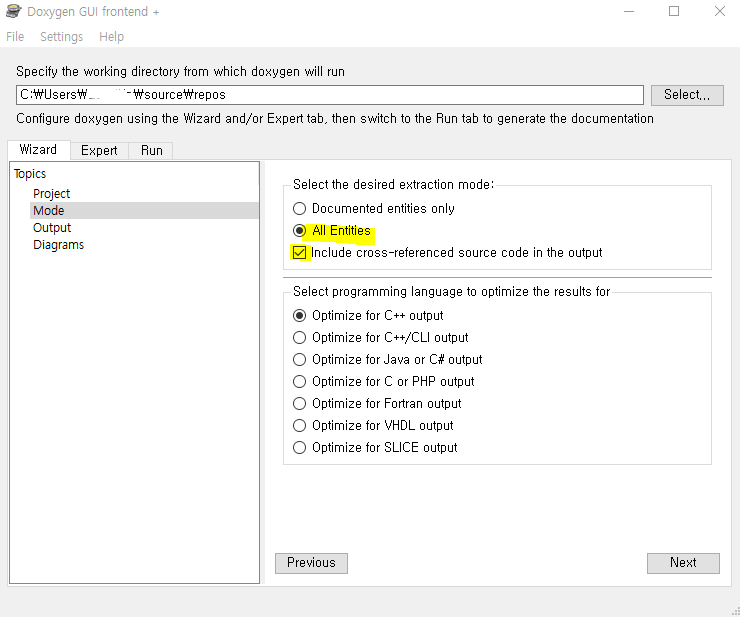Screen dimensions: 740x617
Task: Switch to the Run tab
Action: tap(151, 150)
